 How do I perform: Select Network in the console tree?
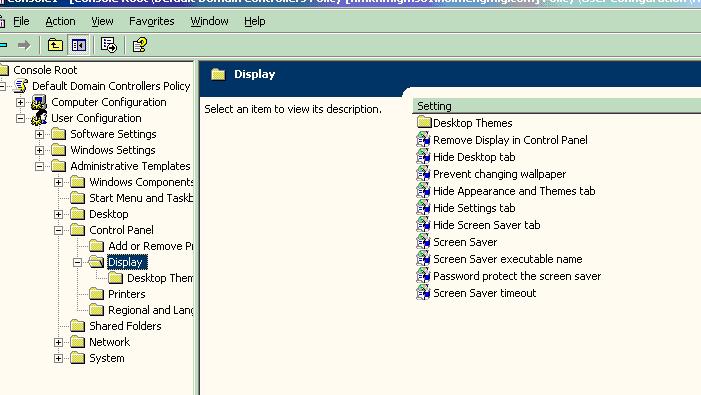[110, 342]
